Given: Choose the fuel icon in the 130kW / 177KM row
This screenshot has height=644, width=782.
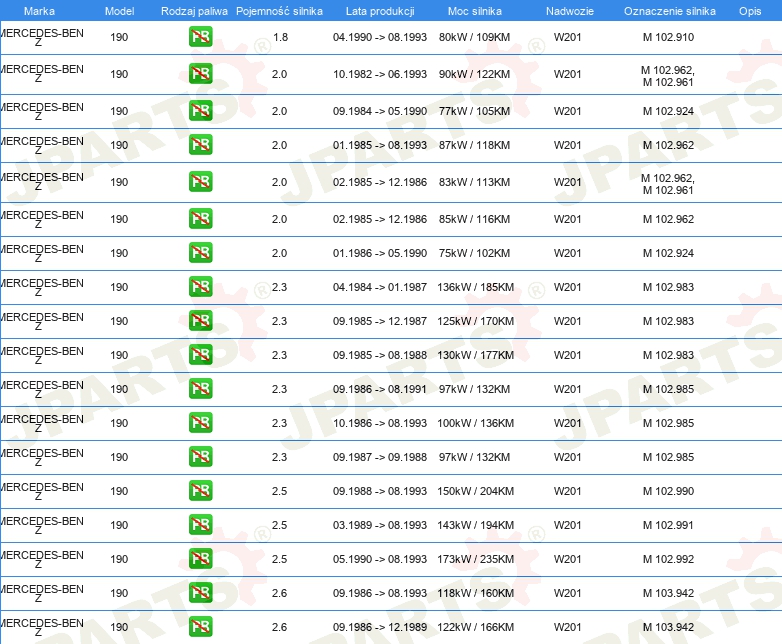Looking at the screenshot, I should coord(200,354).
